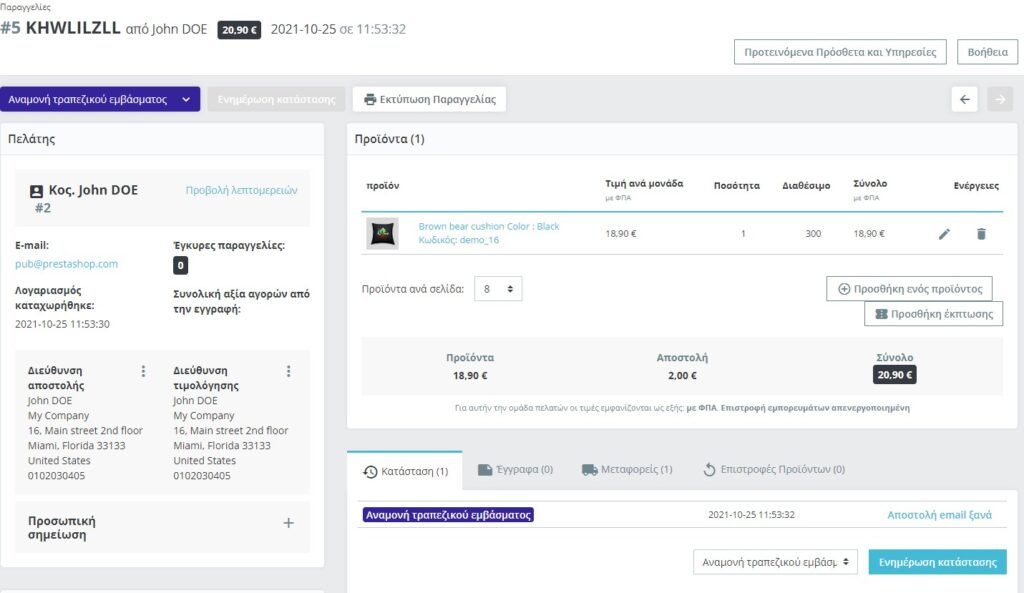Select the Κατάσταση (1) tab
Viewport: 1024px width, 593px height.
405,470
